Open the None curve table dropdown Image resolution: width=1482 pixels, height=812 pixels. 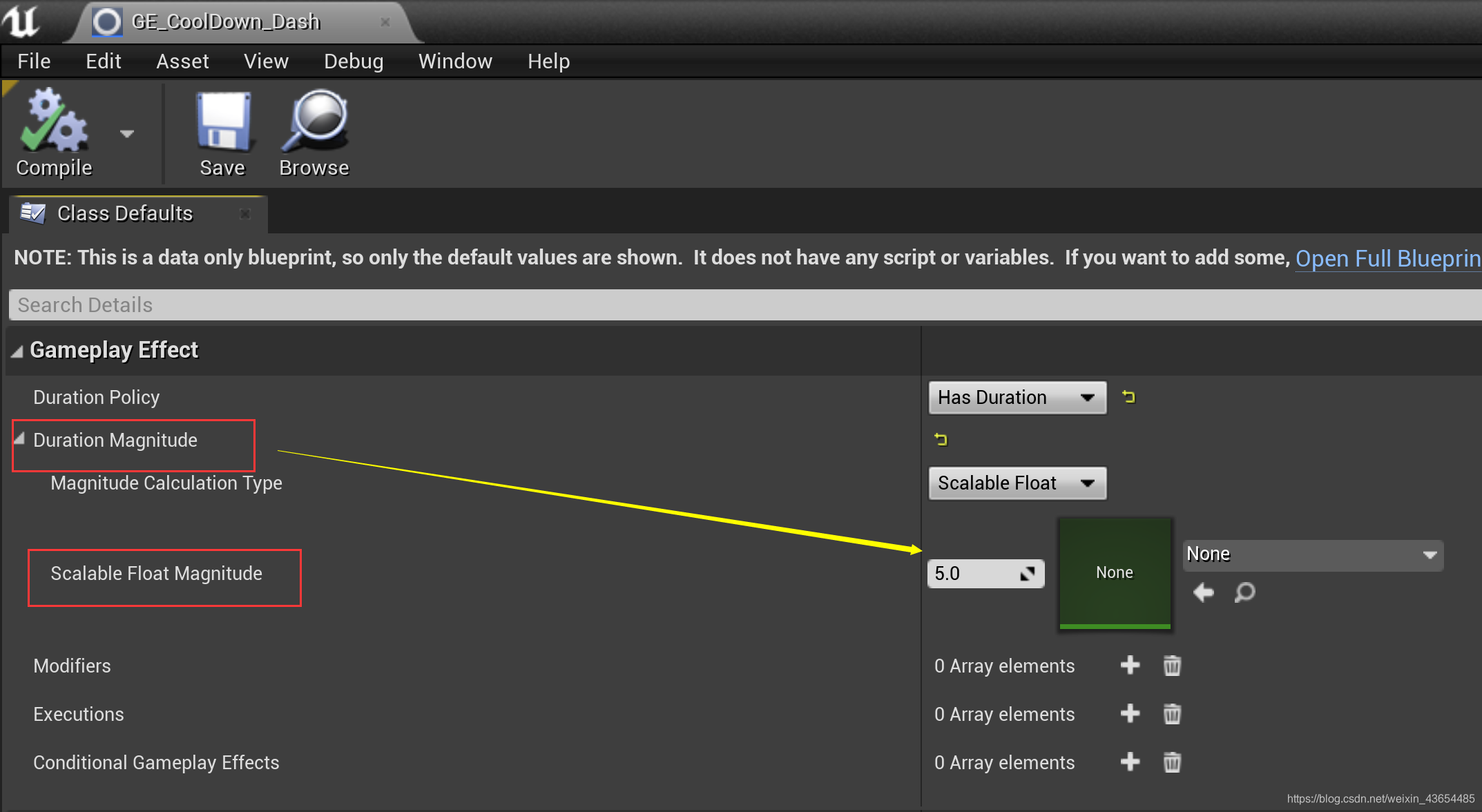(1312, 555)
